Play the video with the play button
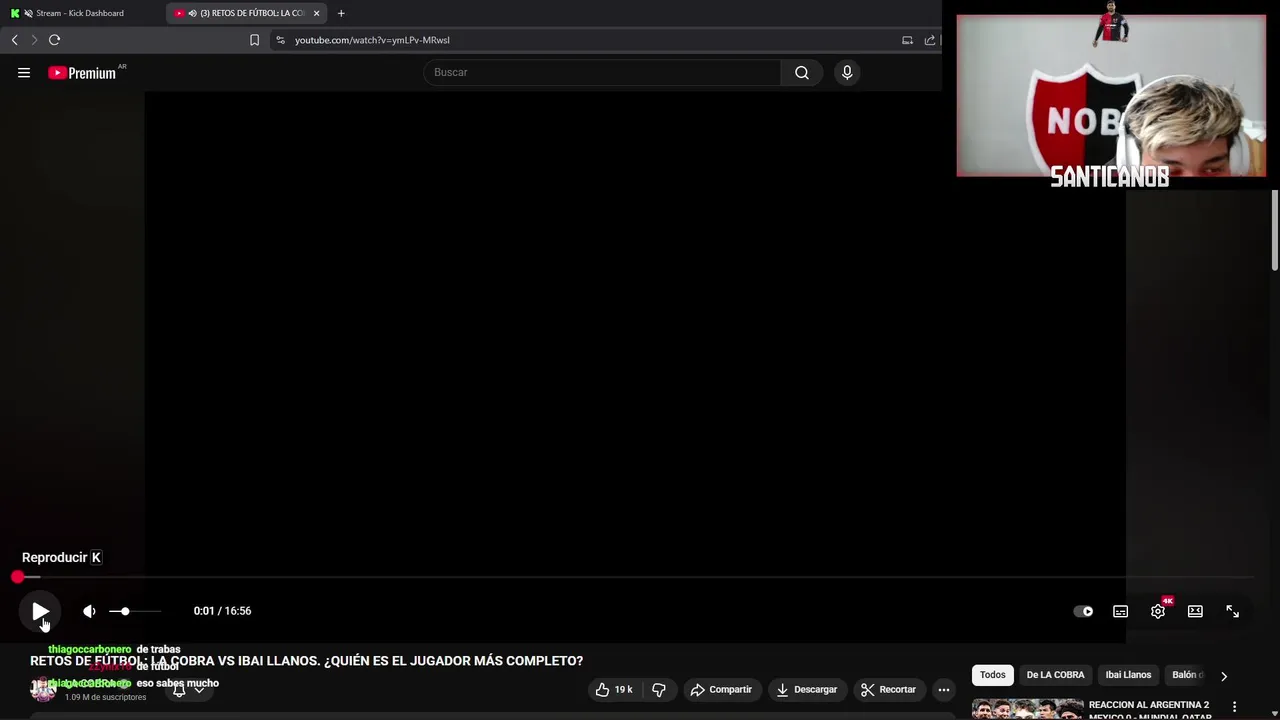 point(40,611)
